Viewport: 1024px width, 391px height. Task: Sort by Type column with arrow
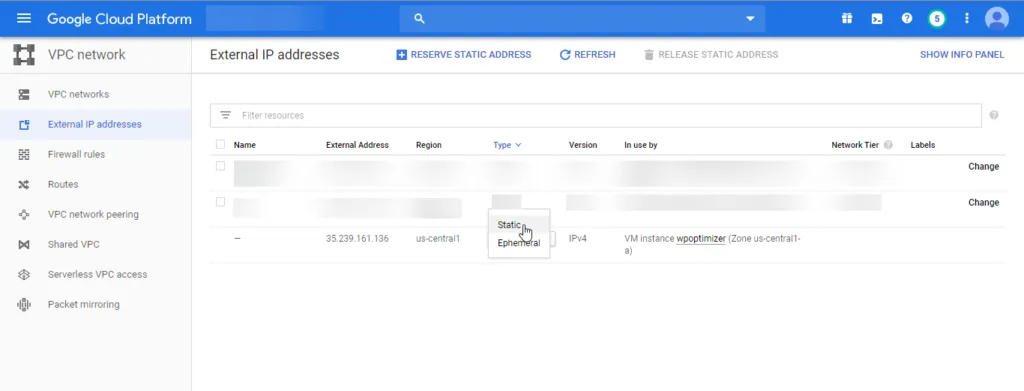pos(507,145)
